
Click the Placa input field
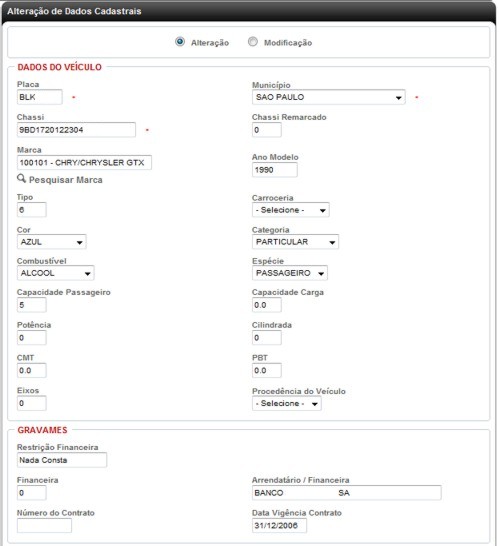coord(40,97)
